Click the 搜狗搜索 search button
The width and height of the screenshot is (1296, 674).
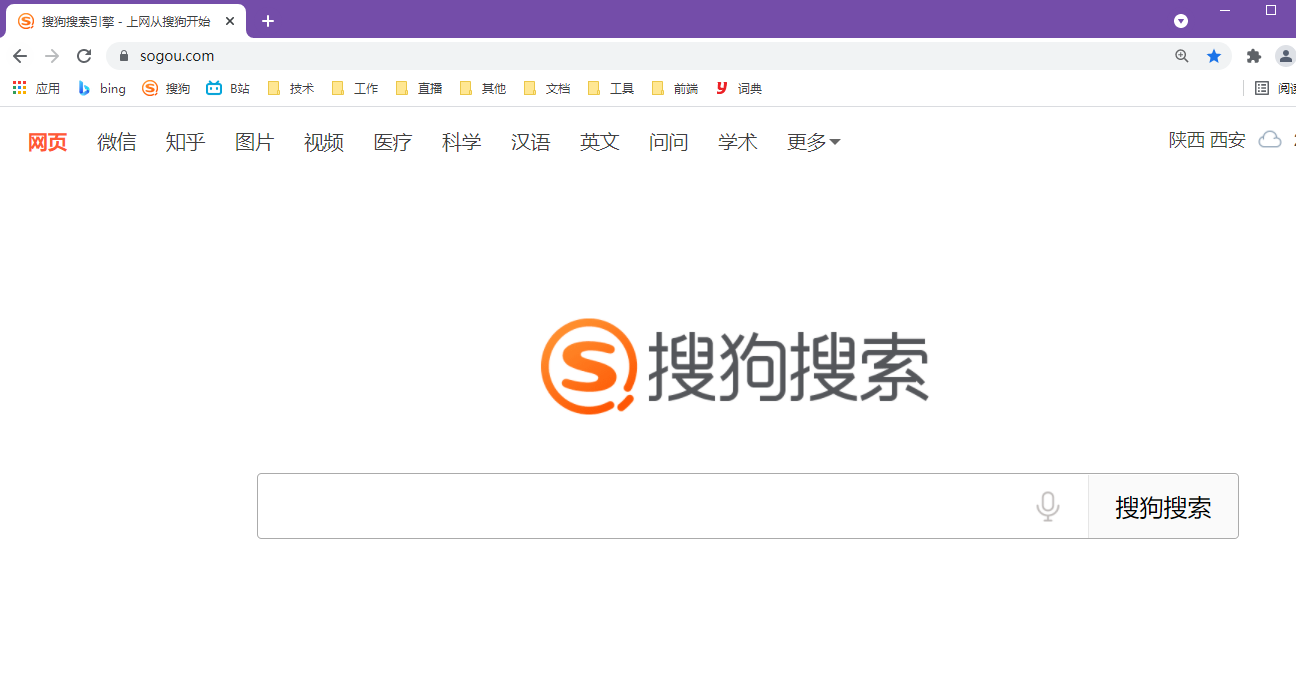tap(1163, 506)
